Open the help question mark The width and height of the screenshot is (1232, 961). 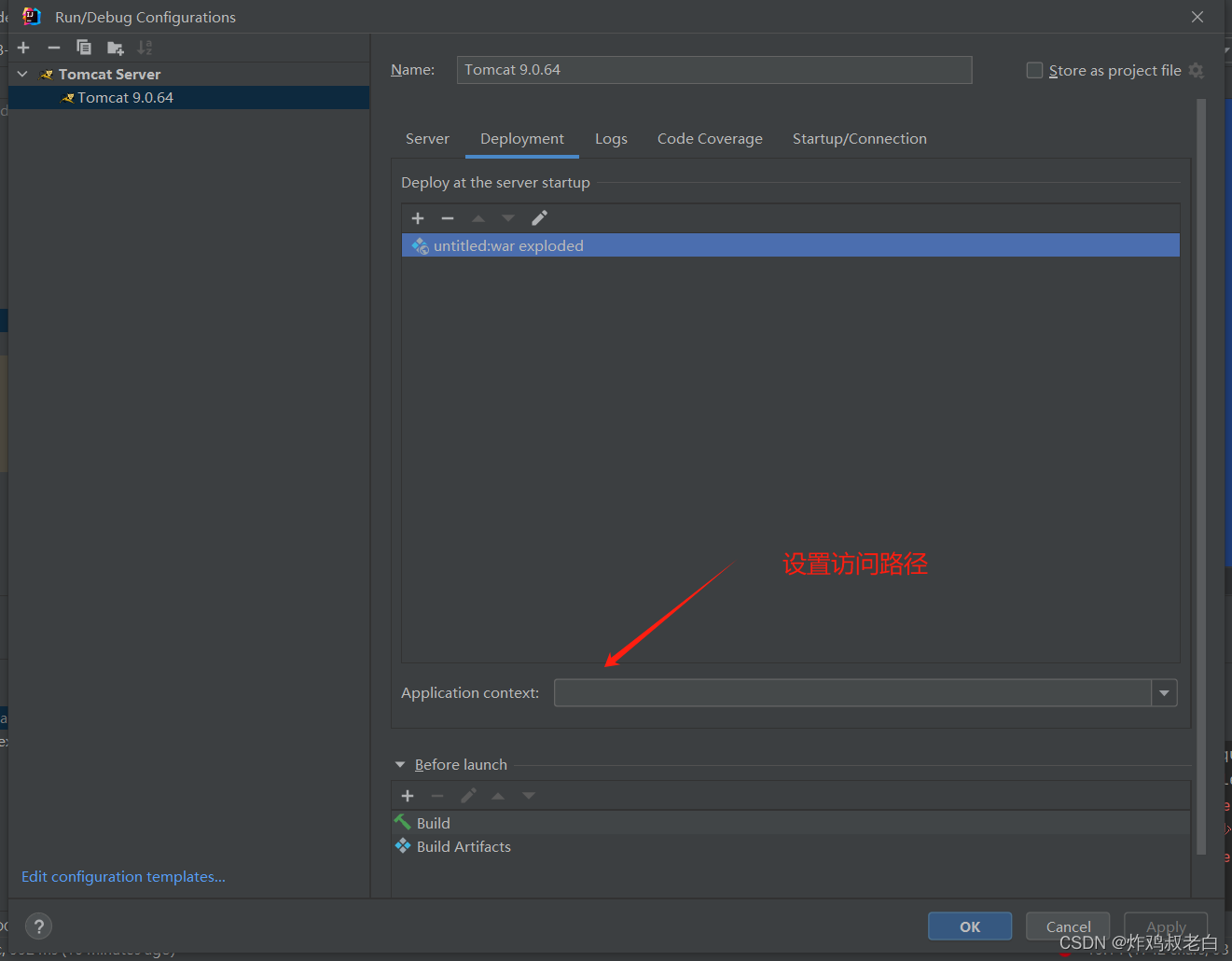[38, 926]
